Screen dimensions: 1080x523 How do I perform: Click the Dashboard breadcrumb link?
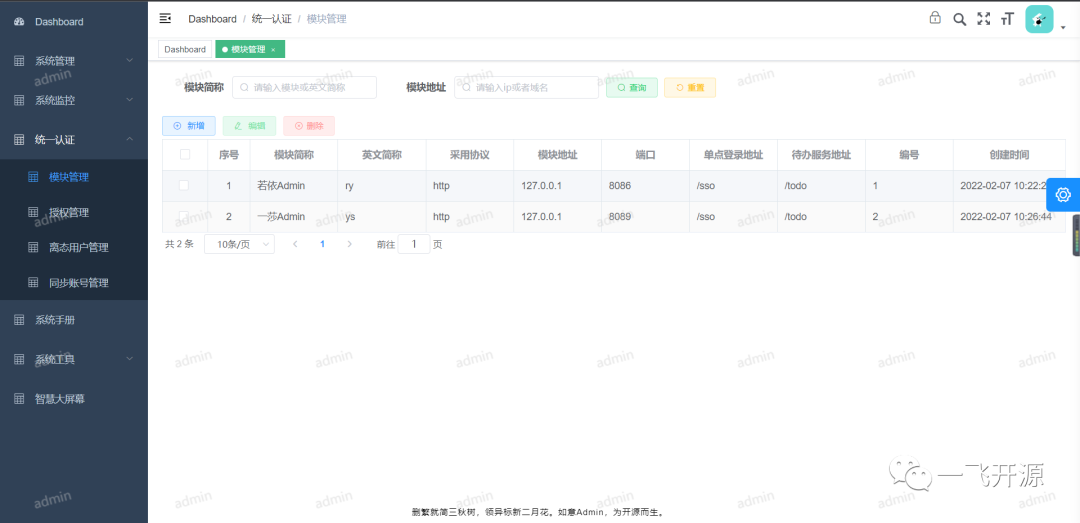pyautogui.click(x=212, y=19)
